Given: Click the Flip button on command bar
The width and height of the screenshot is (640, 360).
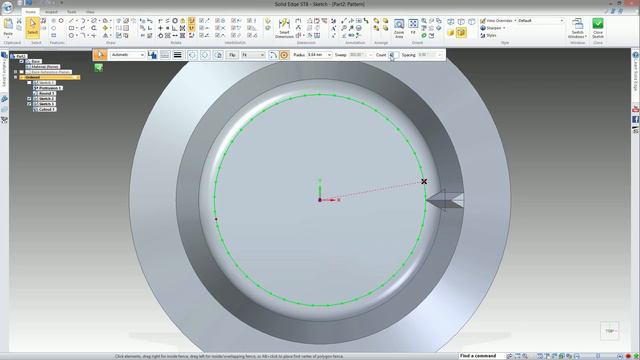Looking at the screenshot, I should [x=232, y=55].
